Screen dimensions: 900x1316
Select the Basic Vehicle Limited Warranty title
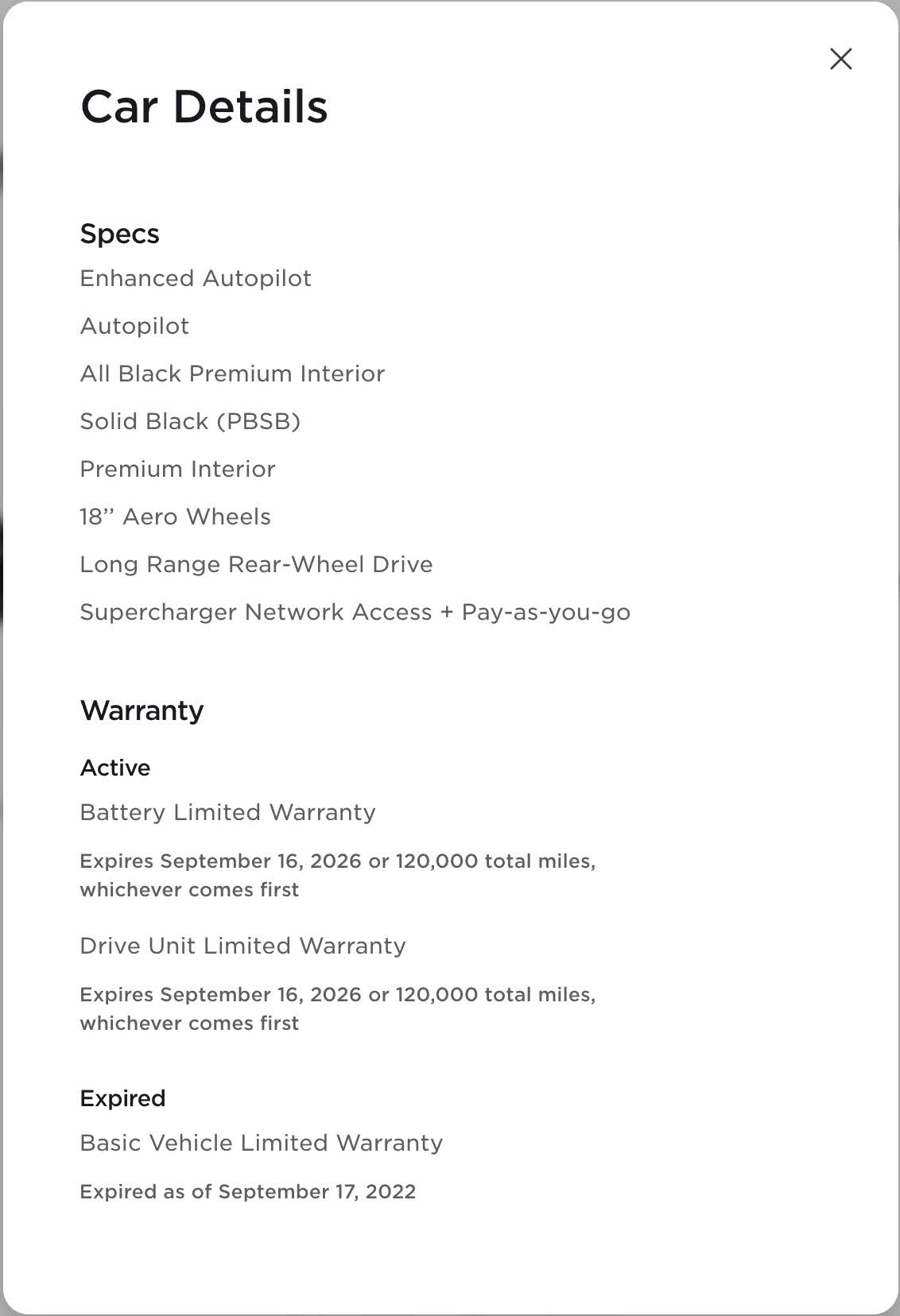tap(261, 1143)
